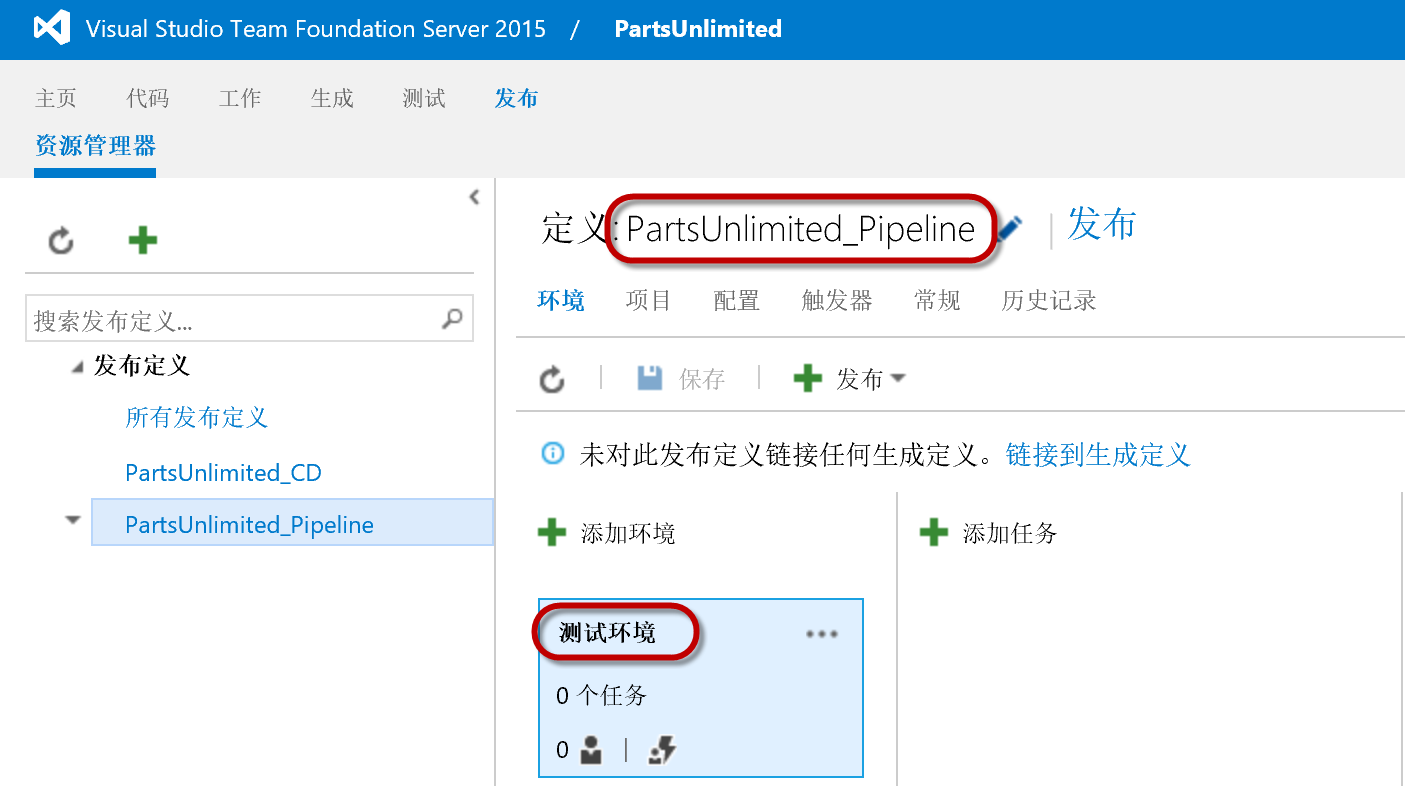Click the 测试环境 environment name

coord(607,633)
